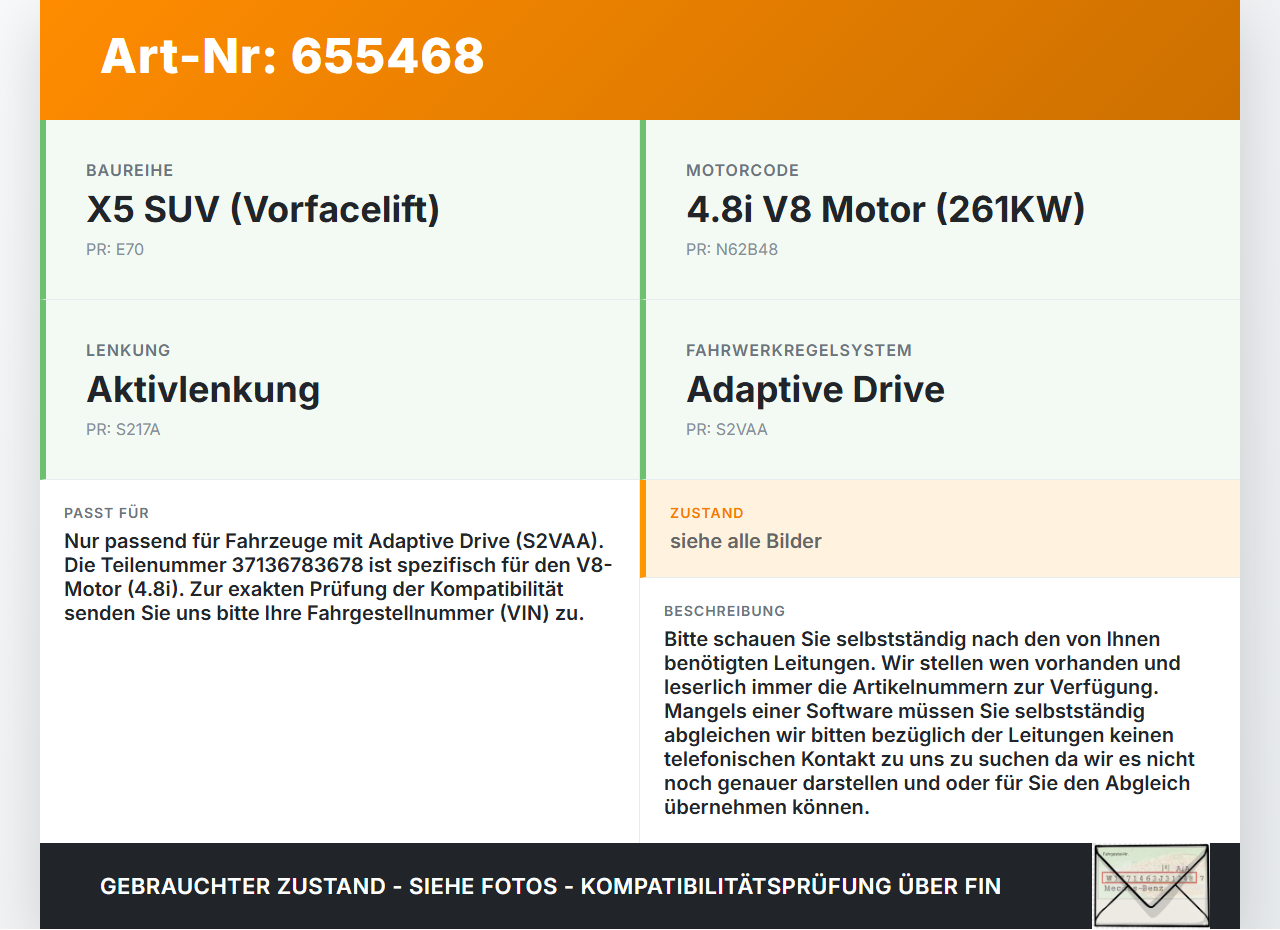Click the ZUSTAND label
This screenshot has width=1280, height=930.
707,513
